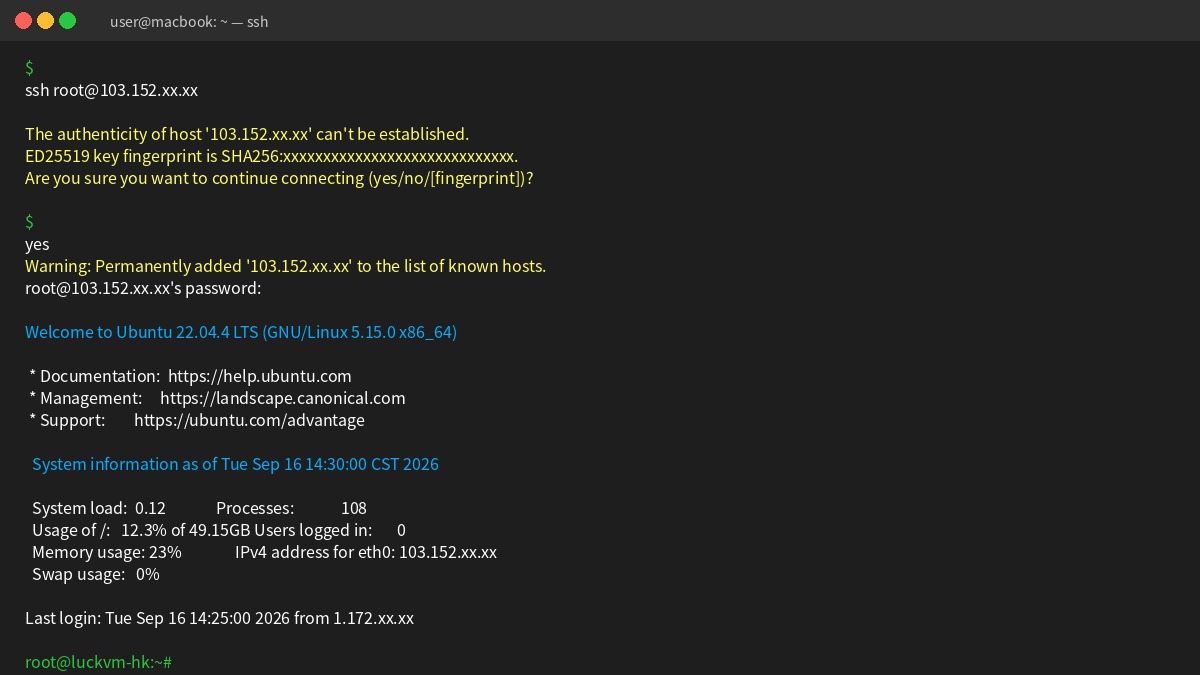
Task: Click the Welcome to Ubuntu 22.04.4 LTS line
Action: click(241, 332)
